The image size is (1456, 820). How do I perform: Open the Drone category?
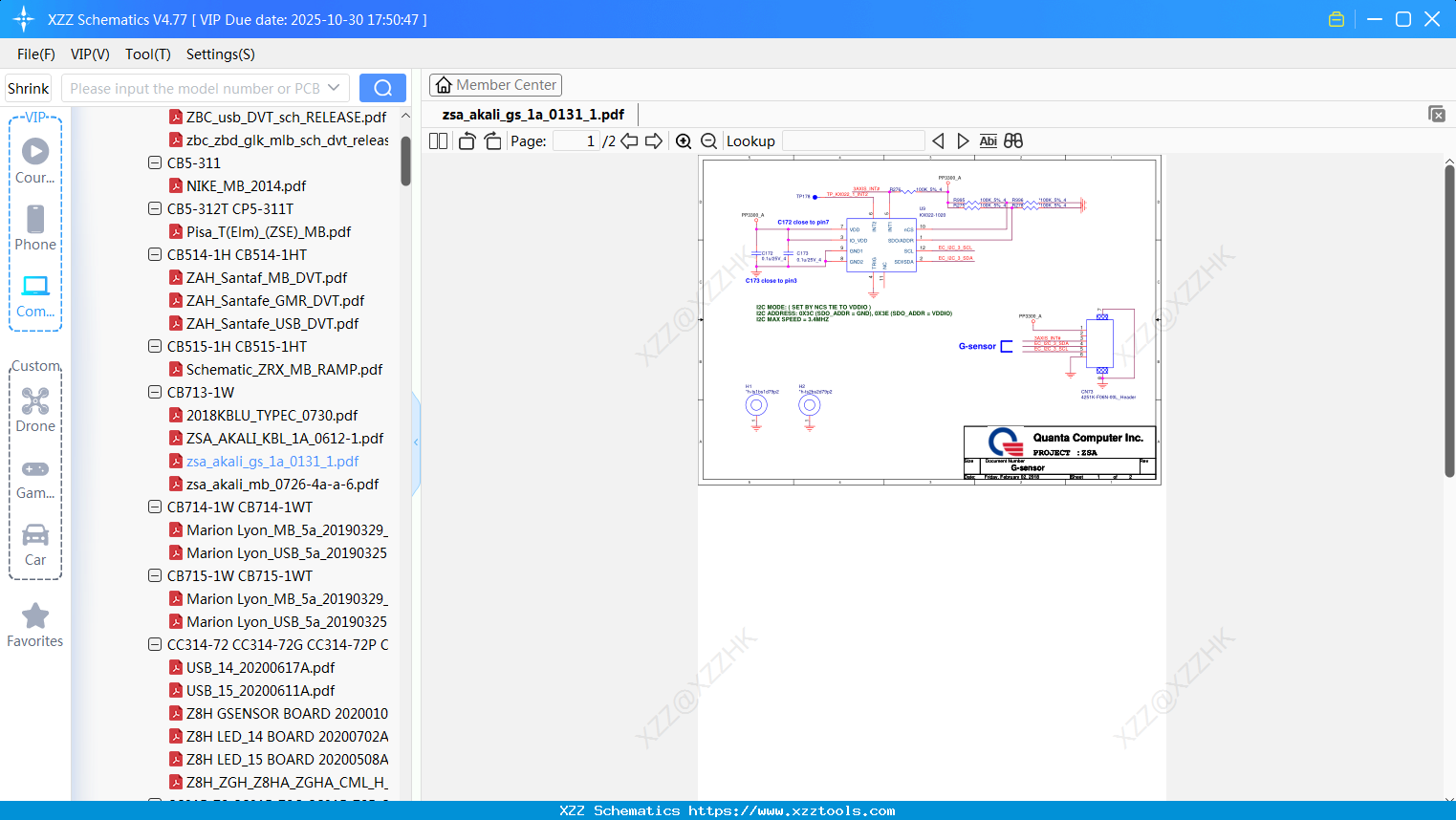[35, 410]
